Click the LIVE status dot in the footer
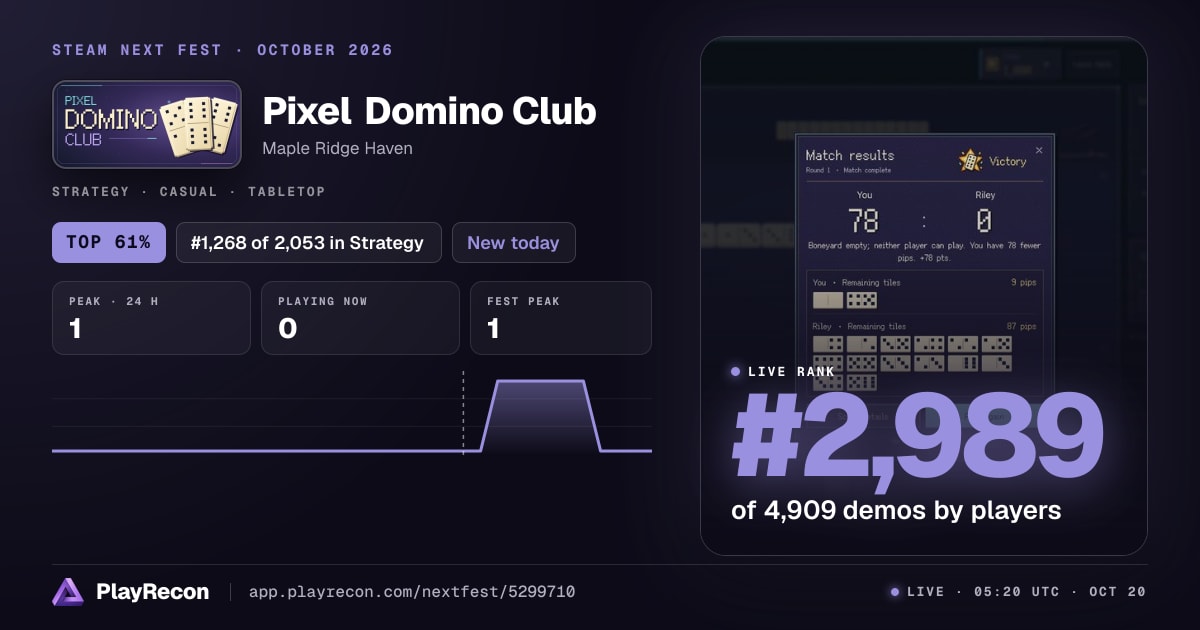1200x630 pixels. (x=894, y=592)
